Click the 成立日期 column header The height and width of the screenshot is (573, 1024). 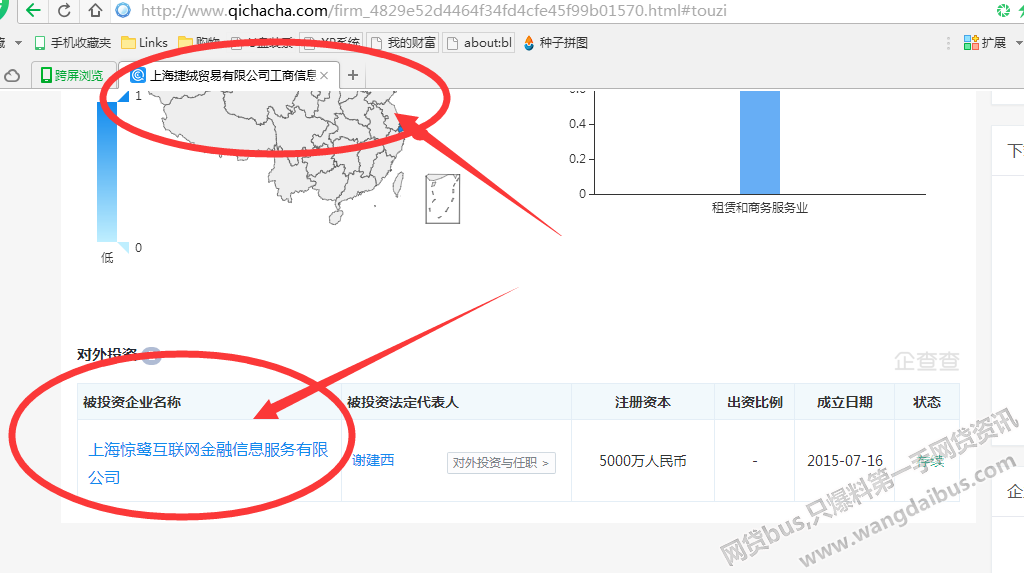pos(844,402)
